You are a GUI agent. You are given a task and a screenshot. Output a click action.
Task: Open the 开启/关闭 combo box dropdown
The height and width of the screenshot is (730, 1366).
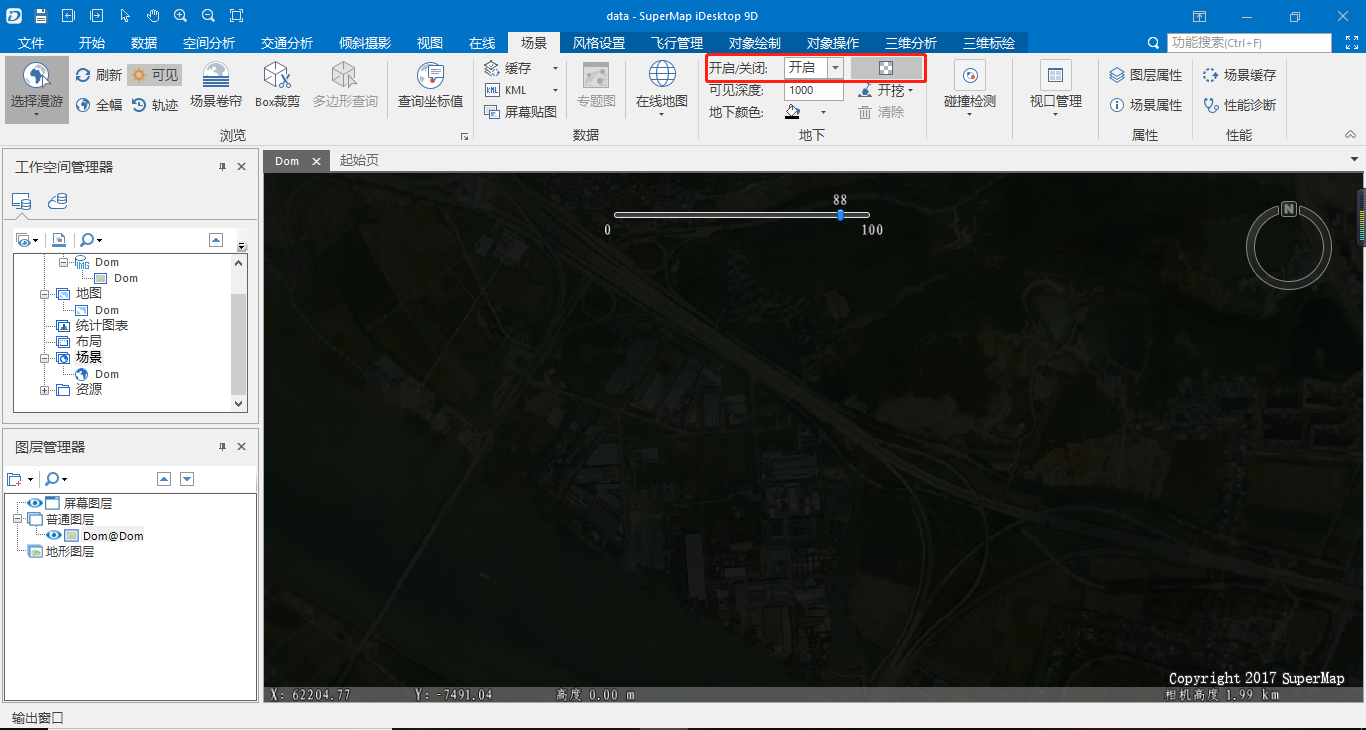click(x=834, y=67)
